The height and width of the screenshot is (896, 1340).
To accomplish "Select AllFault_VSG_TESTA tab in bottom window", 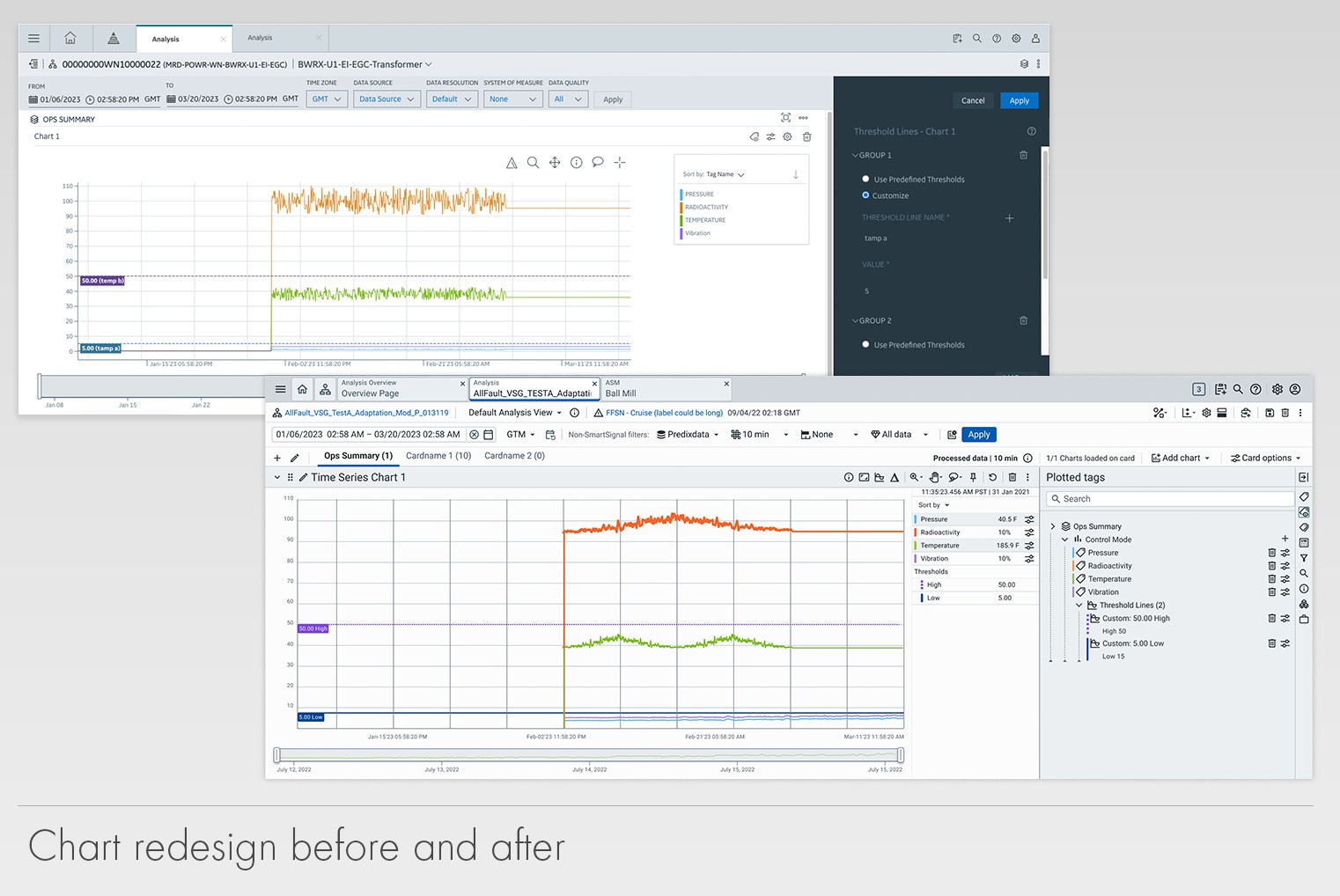I will pos(534,388).
